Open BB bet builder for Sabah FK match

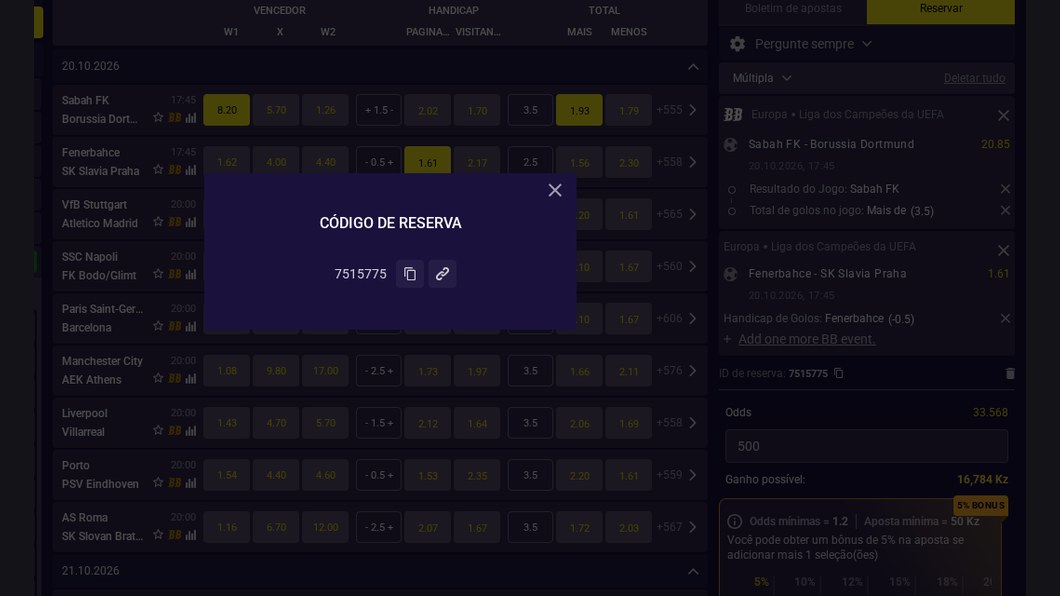(175, 118)
